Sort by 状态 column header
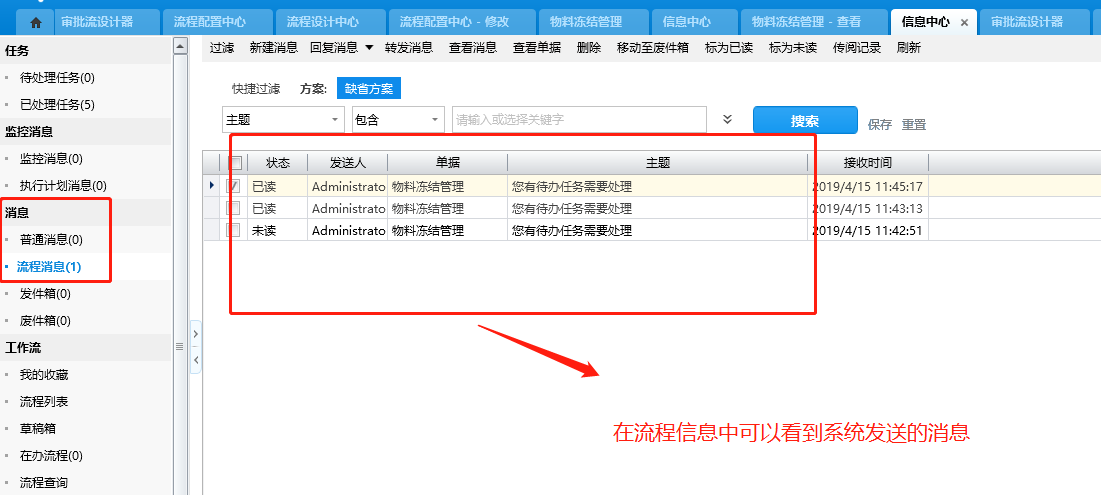Viewport: 1101px width, 495px height. 277,163
